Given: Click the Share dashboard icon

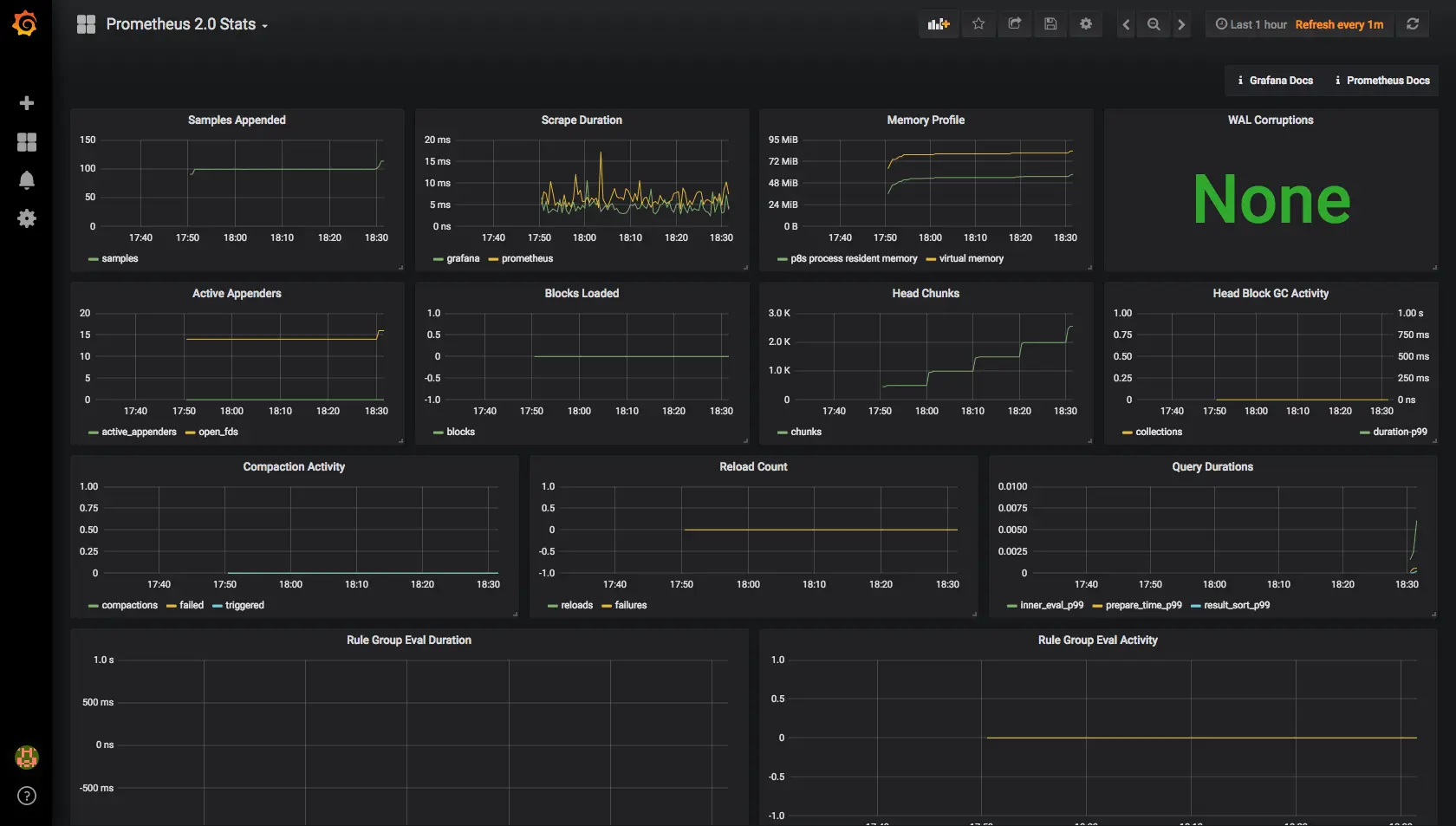Looking at the screenshot, I should [1014, 23].
